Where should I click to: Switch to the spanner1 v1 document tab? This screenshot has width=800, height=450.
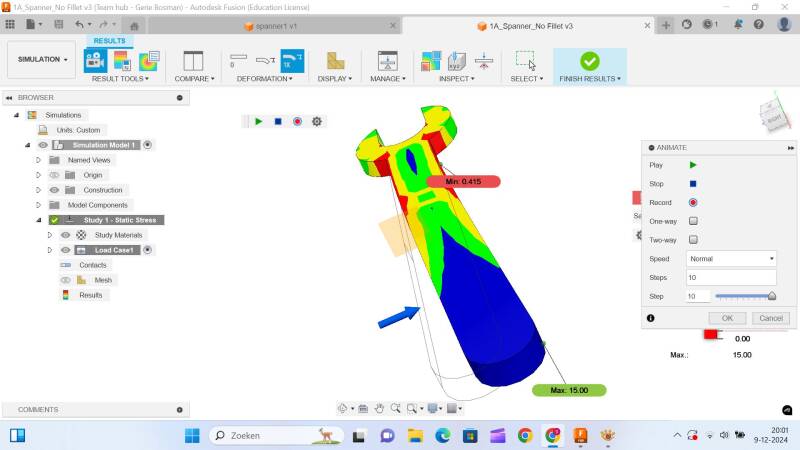276,26
